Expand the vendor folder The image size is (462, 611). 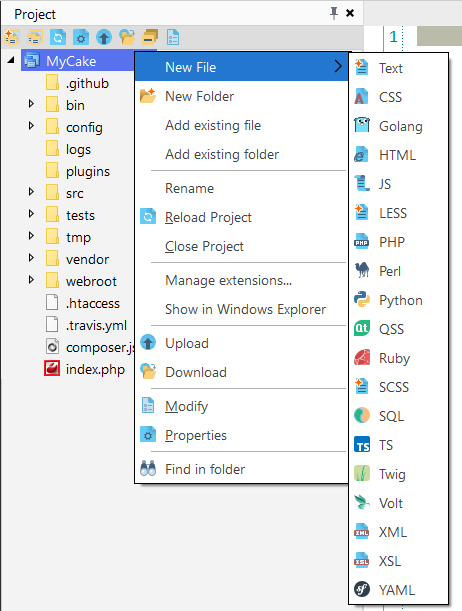(x=31, y=258)
